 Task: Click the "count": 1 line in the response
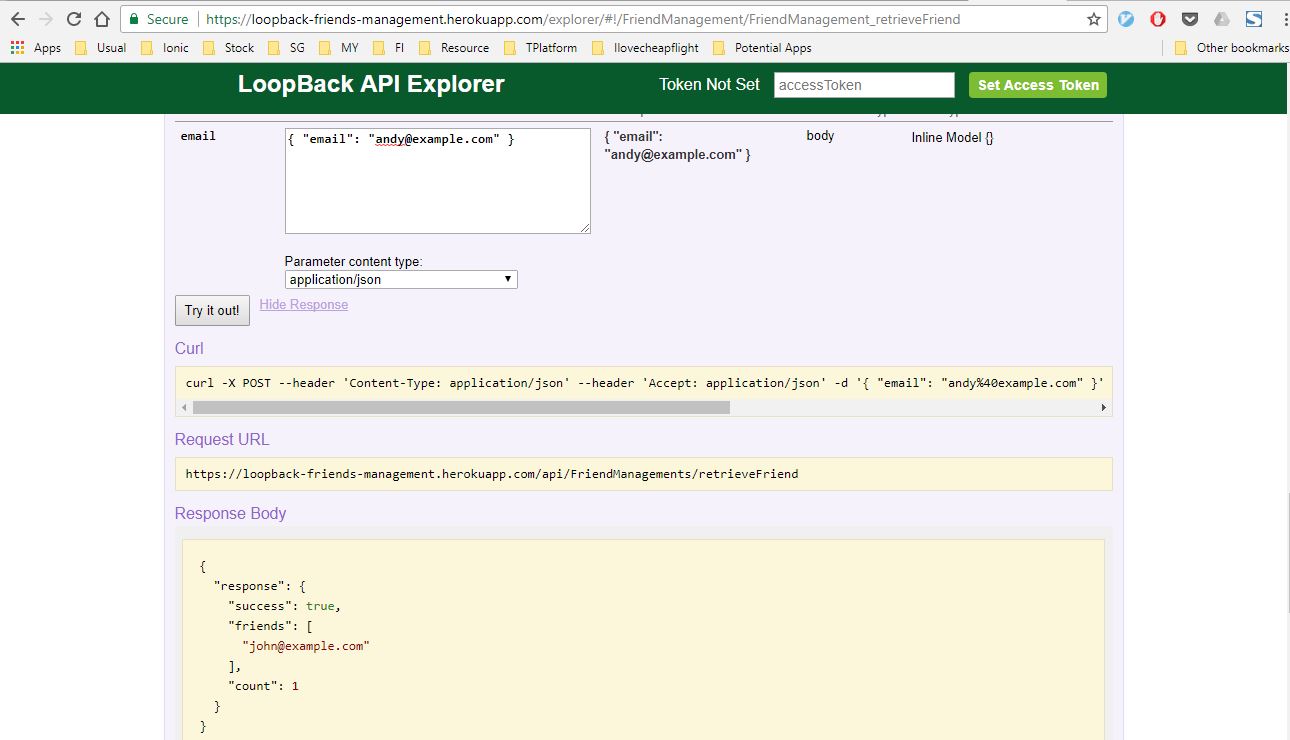pos(264,686)
